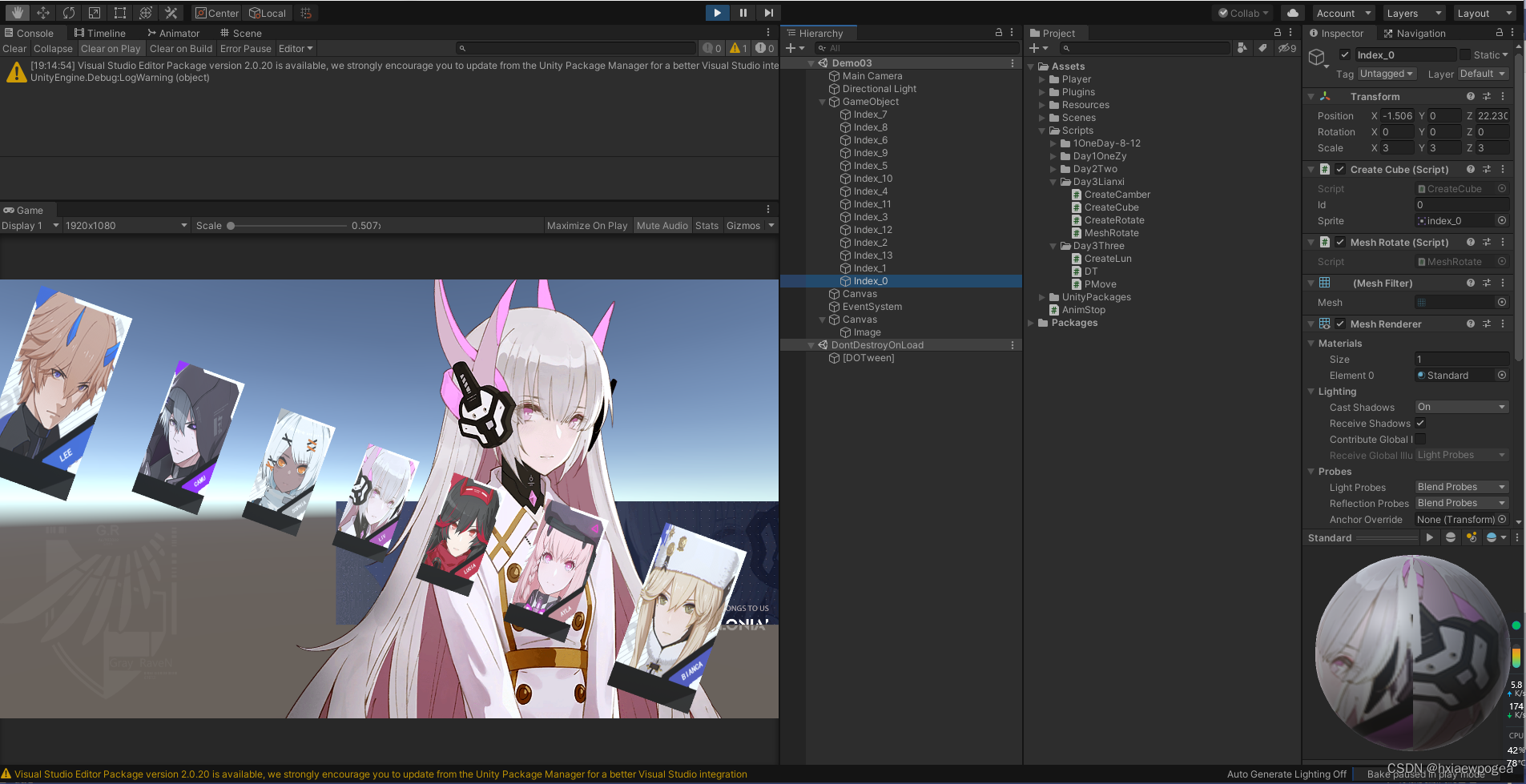Toggle hidden packages visibility count
The image size is (1526, 784).
coord(1287,48)
